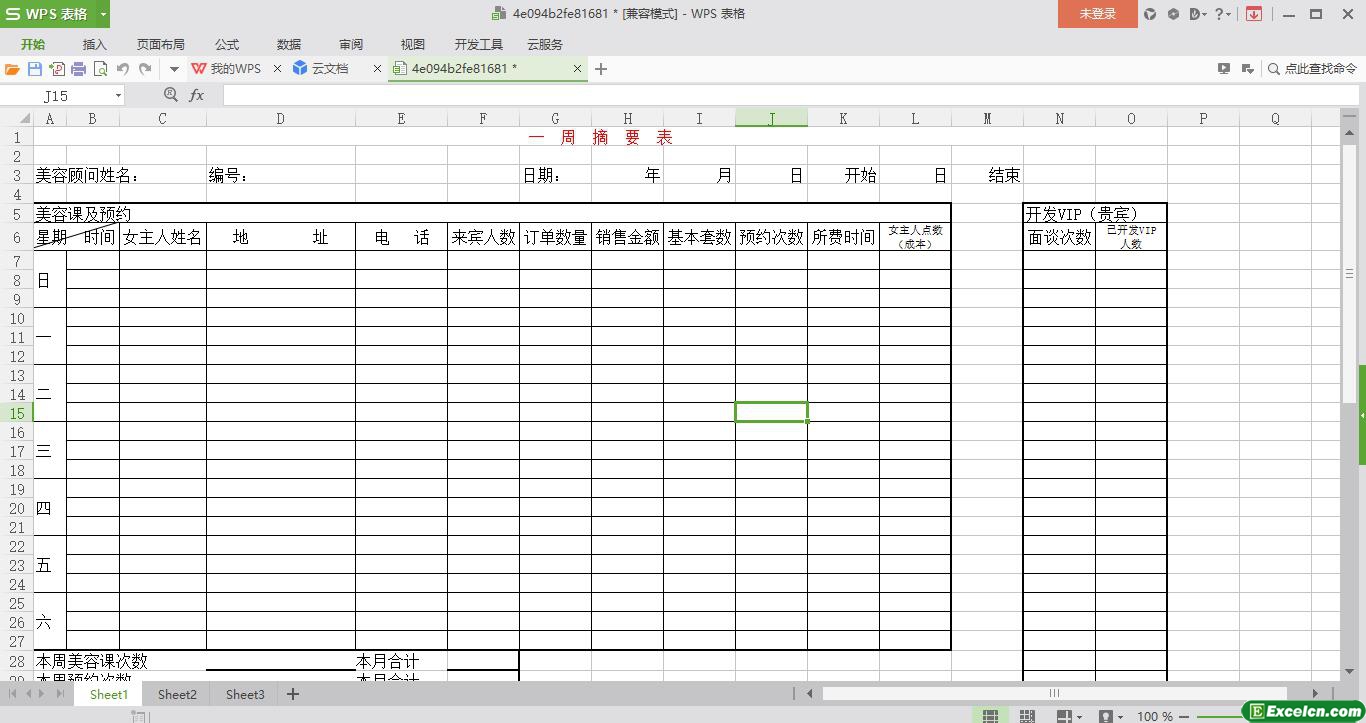1366x723 pixels.
Task: Open the feedback dropdown icon beside help
Action: coord(1199,14)
